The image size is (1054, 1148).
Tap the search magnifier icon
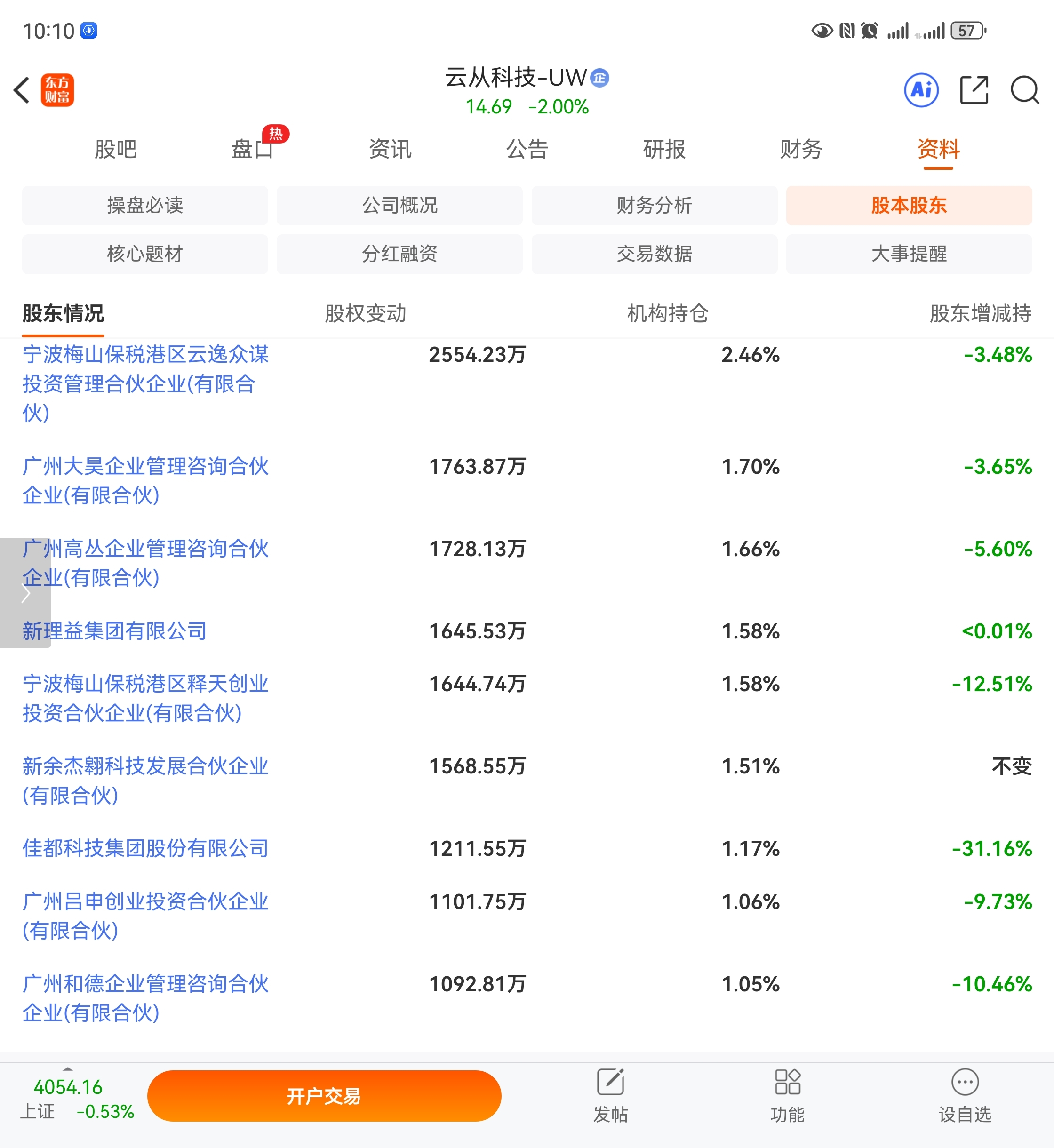(1024, 90)
